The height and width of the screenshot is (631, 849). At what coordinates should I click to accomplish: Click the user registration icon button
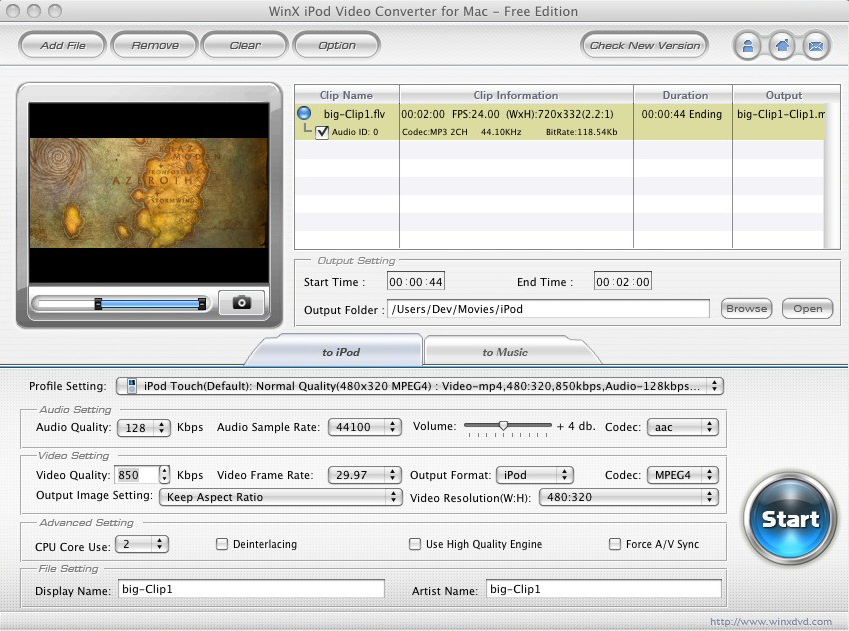(747, 46)
